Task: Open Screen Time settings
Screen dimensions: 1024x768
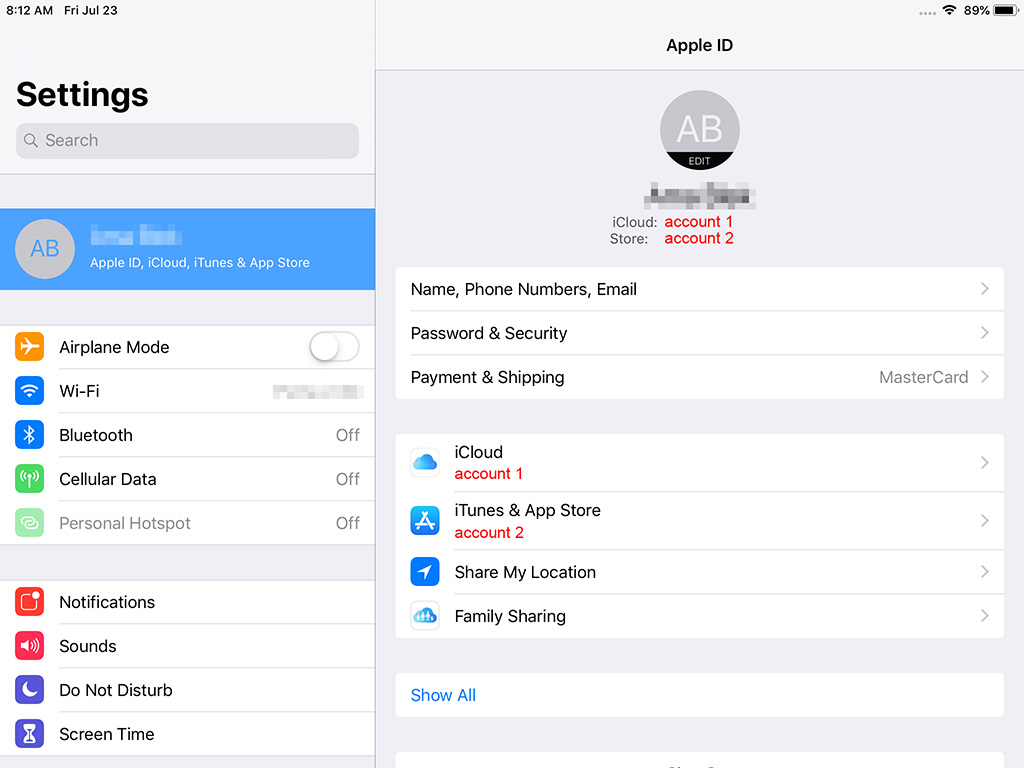Action: click(187, 734)
